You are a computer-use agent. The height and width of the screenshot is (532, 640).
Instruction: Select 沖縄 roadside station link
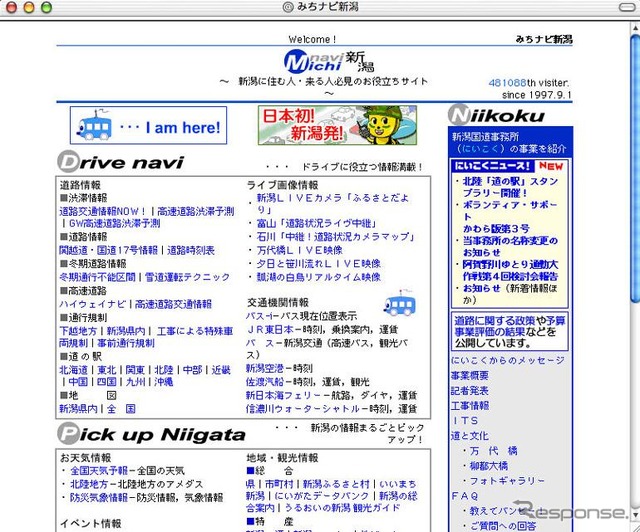tap(164, 382)
